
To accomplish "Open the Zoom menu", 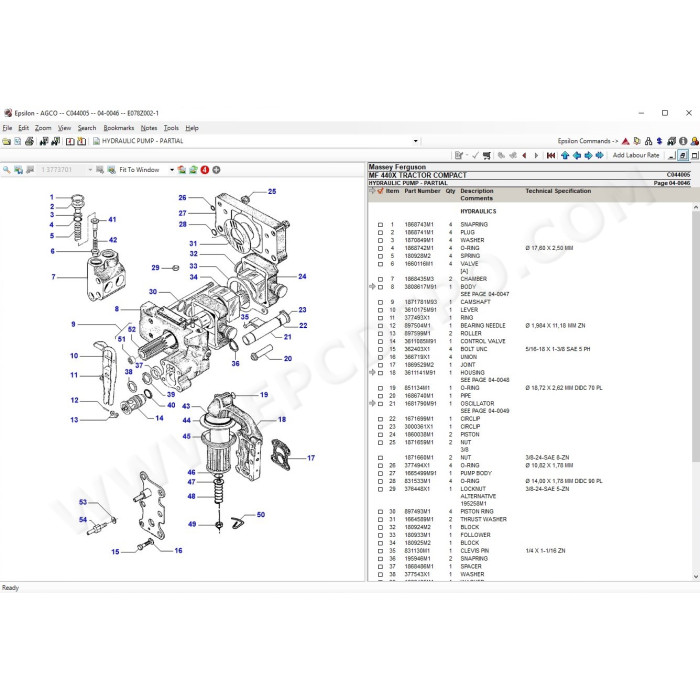I will point(43,128).
